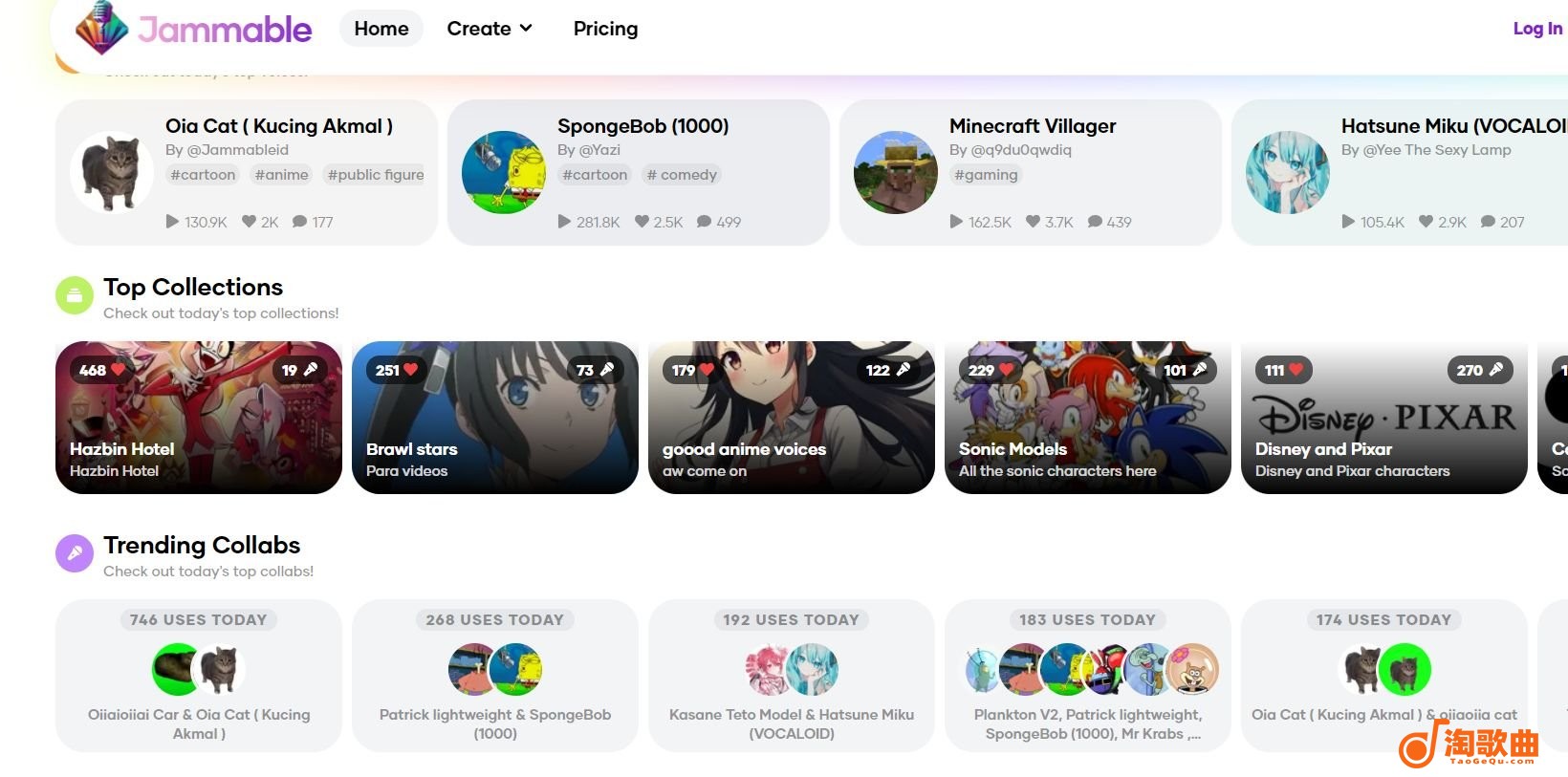Click the heart icon on Hatsune Miku card

click(1426, 222)
